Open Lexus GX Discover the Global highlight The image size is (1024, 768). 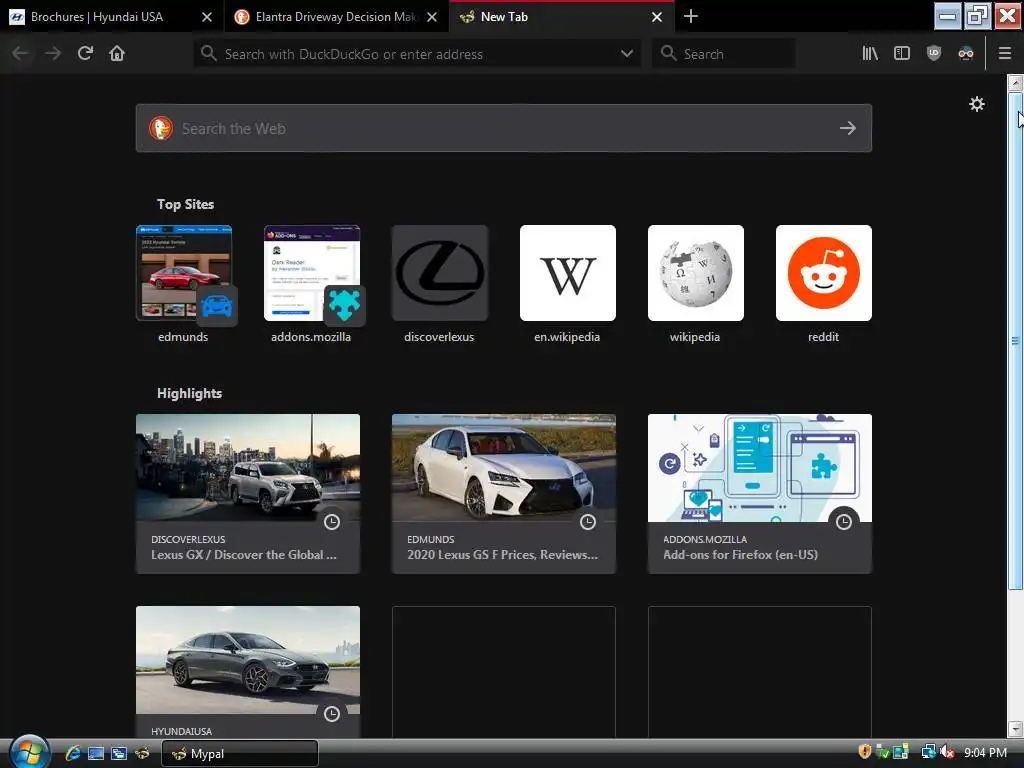point(248,494)
